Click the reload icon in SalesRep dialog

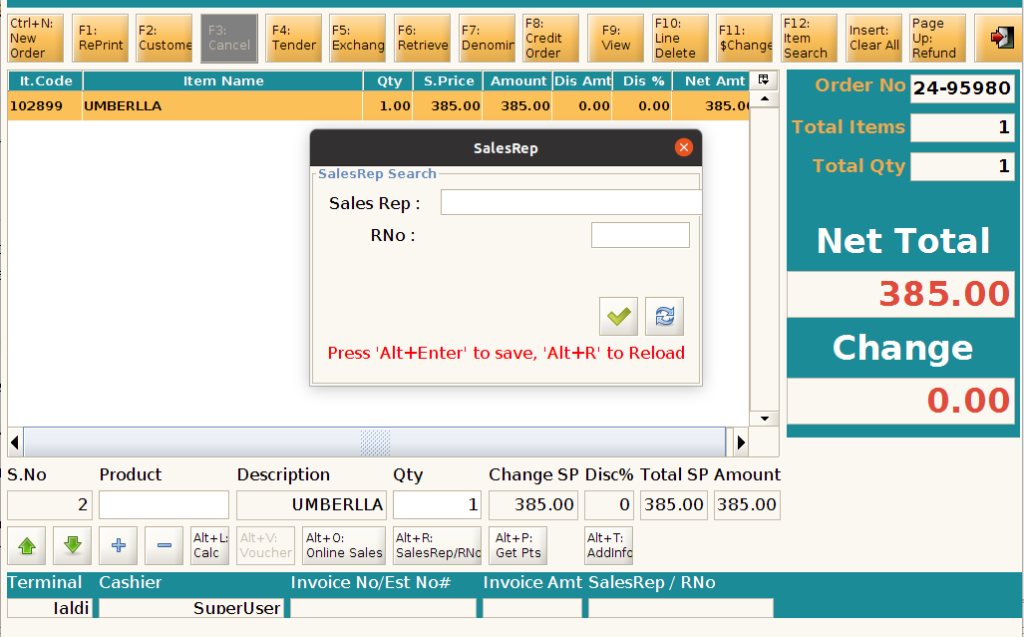point(664,316)
